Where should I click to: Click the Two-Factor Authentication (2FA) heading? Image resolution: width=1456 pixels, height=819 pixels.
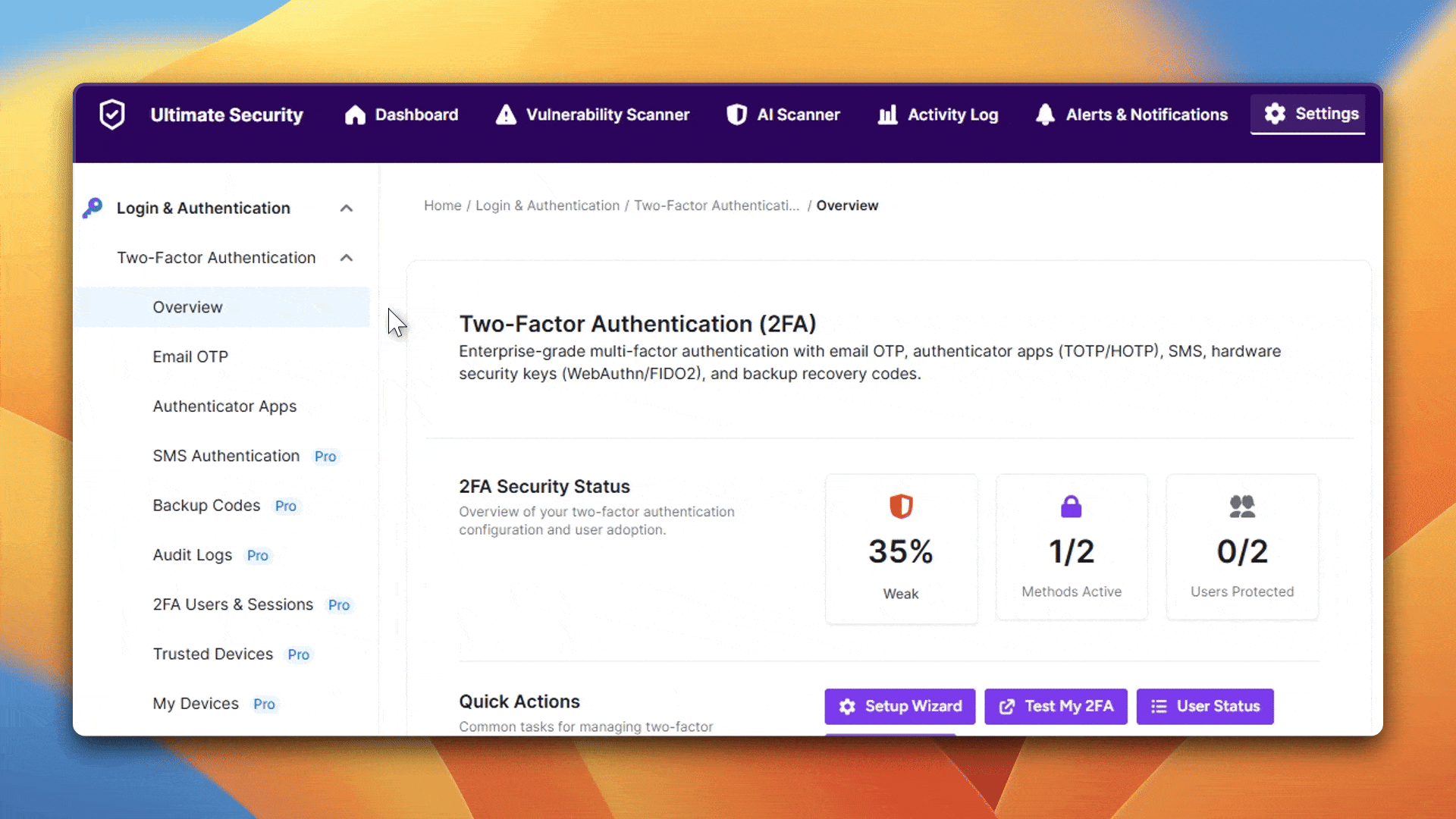638,324
